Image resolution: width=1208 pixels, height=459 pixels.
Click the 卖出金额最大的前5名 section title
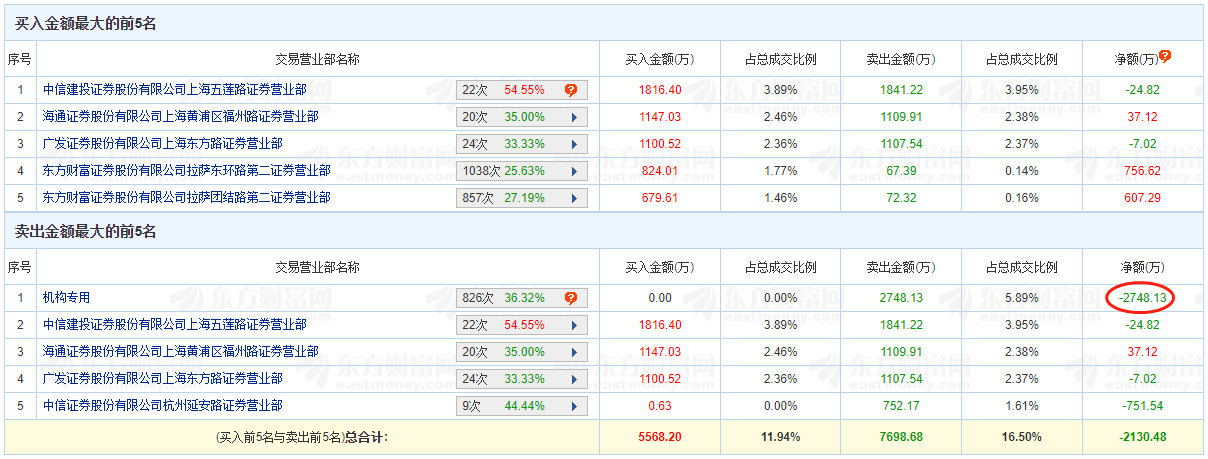(x=85, y=232)
